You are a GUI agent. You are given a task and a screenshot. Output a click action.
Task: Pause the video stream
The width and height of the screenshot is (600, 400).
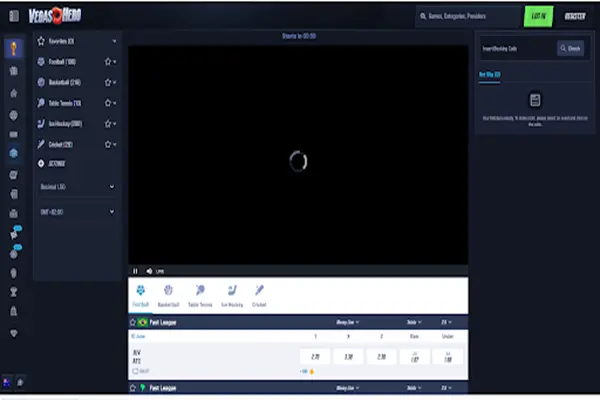pos(135,271)
